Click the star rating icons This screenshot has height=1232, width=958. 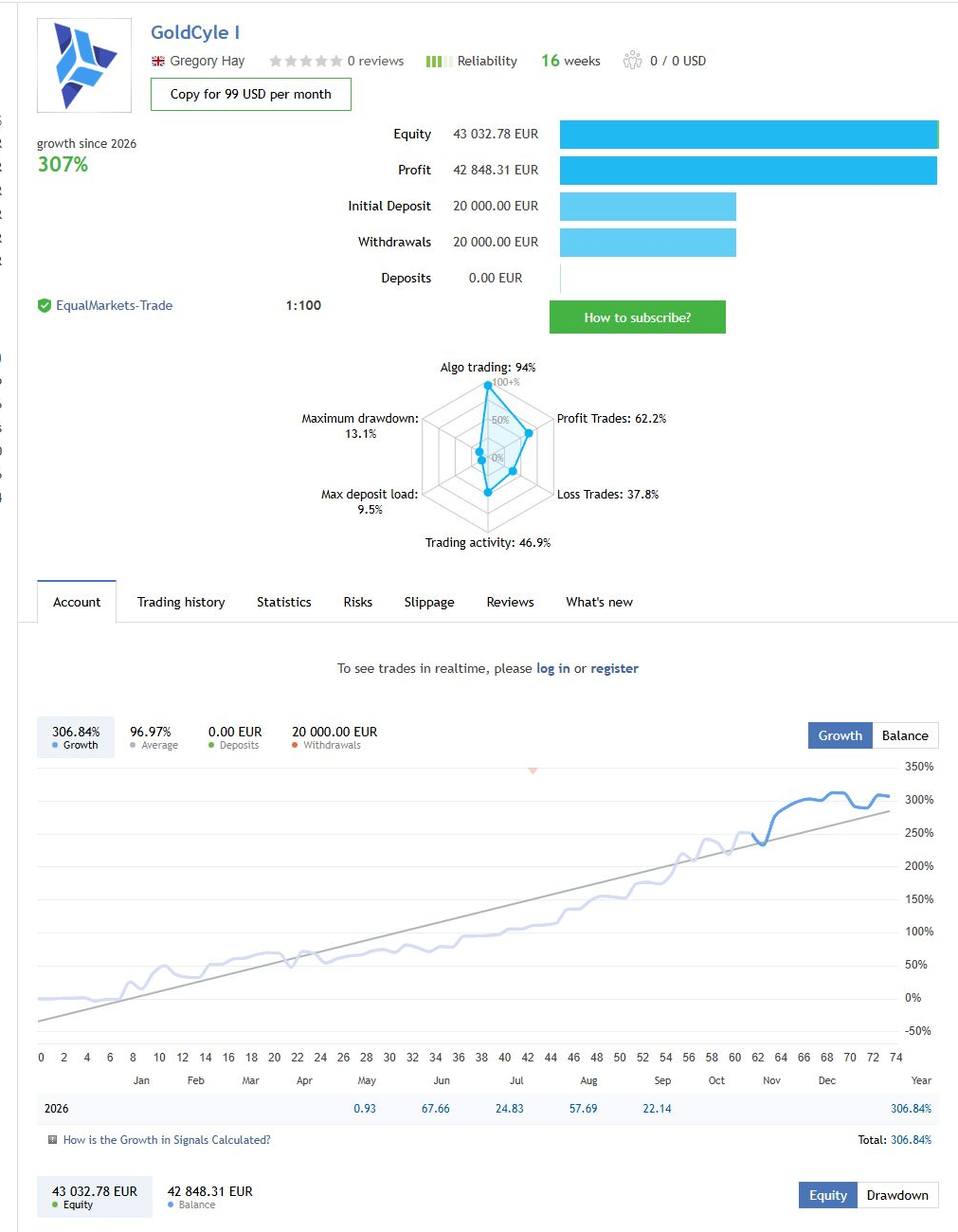(x=305, y=61)
